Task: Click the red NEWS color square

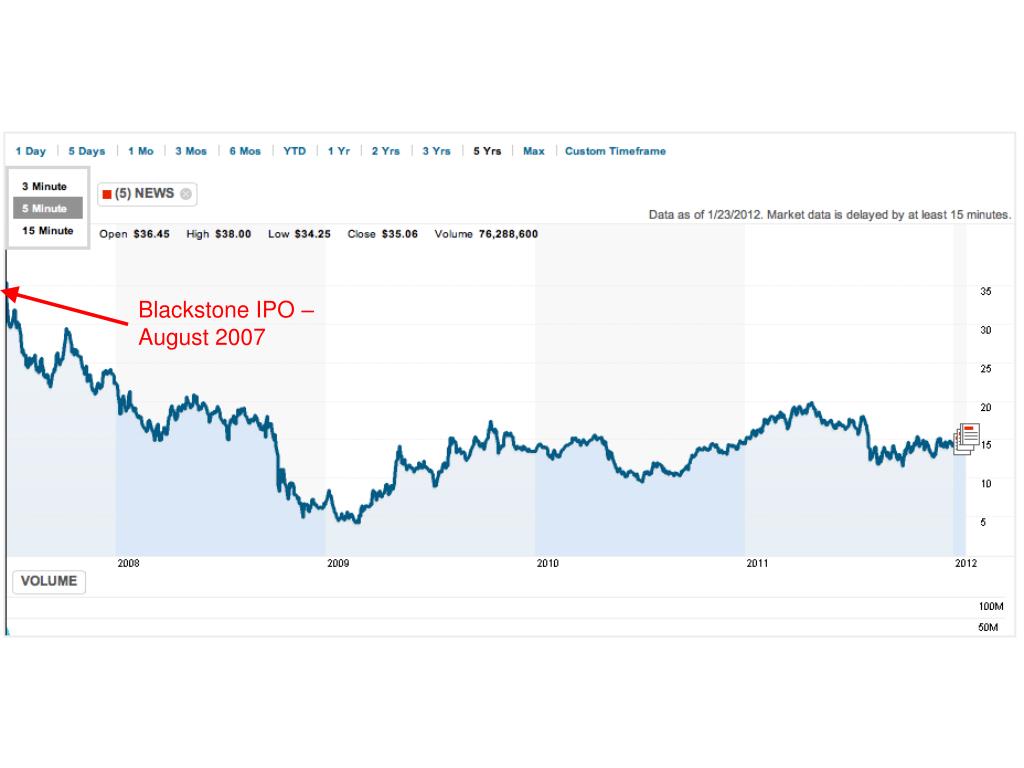Action: 107,194
